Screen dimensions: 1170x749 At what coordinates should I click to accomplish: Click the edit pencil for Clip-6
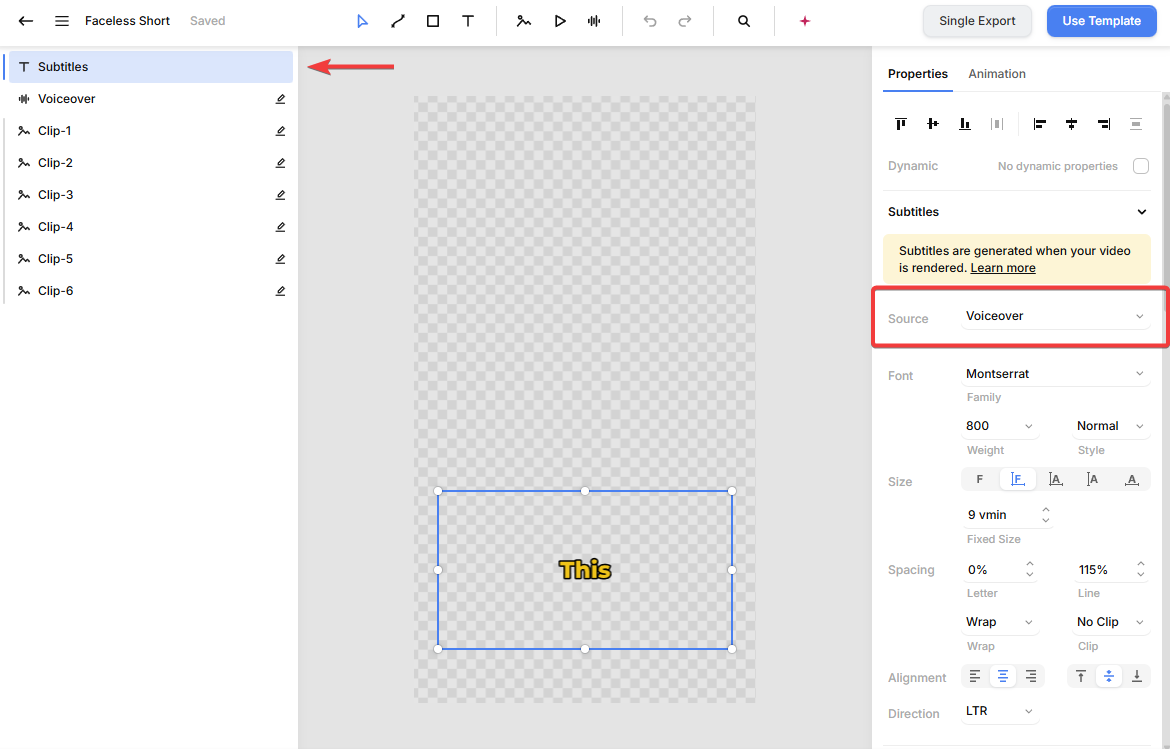click(x=281, y=291)
